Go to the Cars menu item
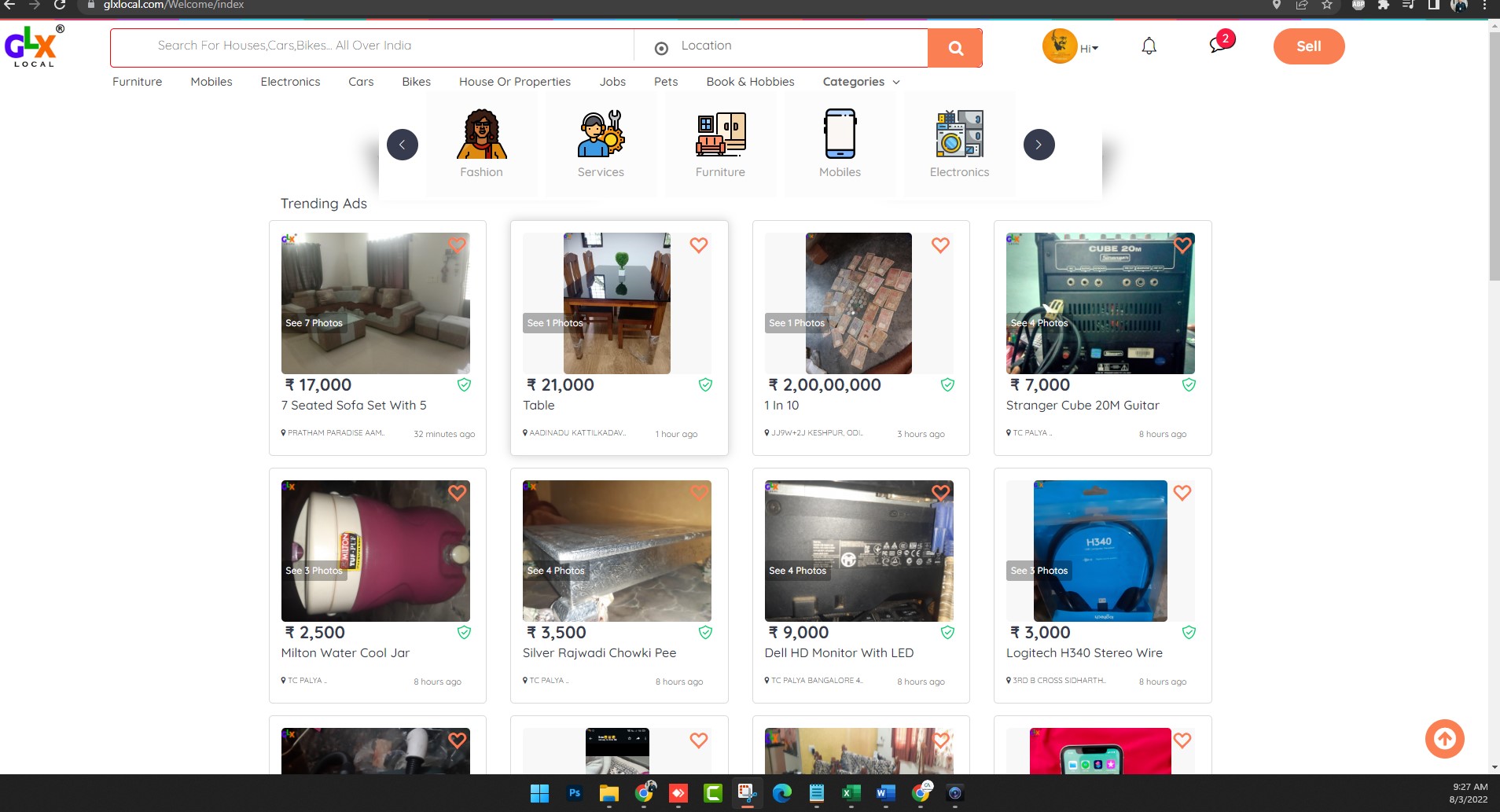Screen dimensions: 1500x812 [361, 82]
